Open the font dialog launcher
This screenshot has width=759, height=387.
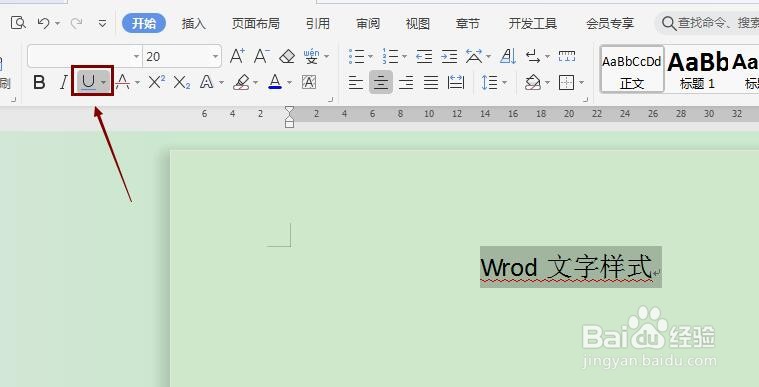click(331, 99)
